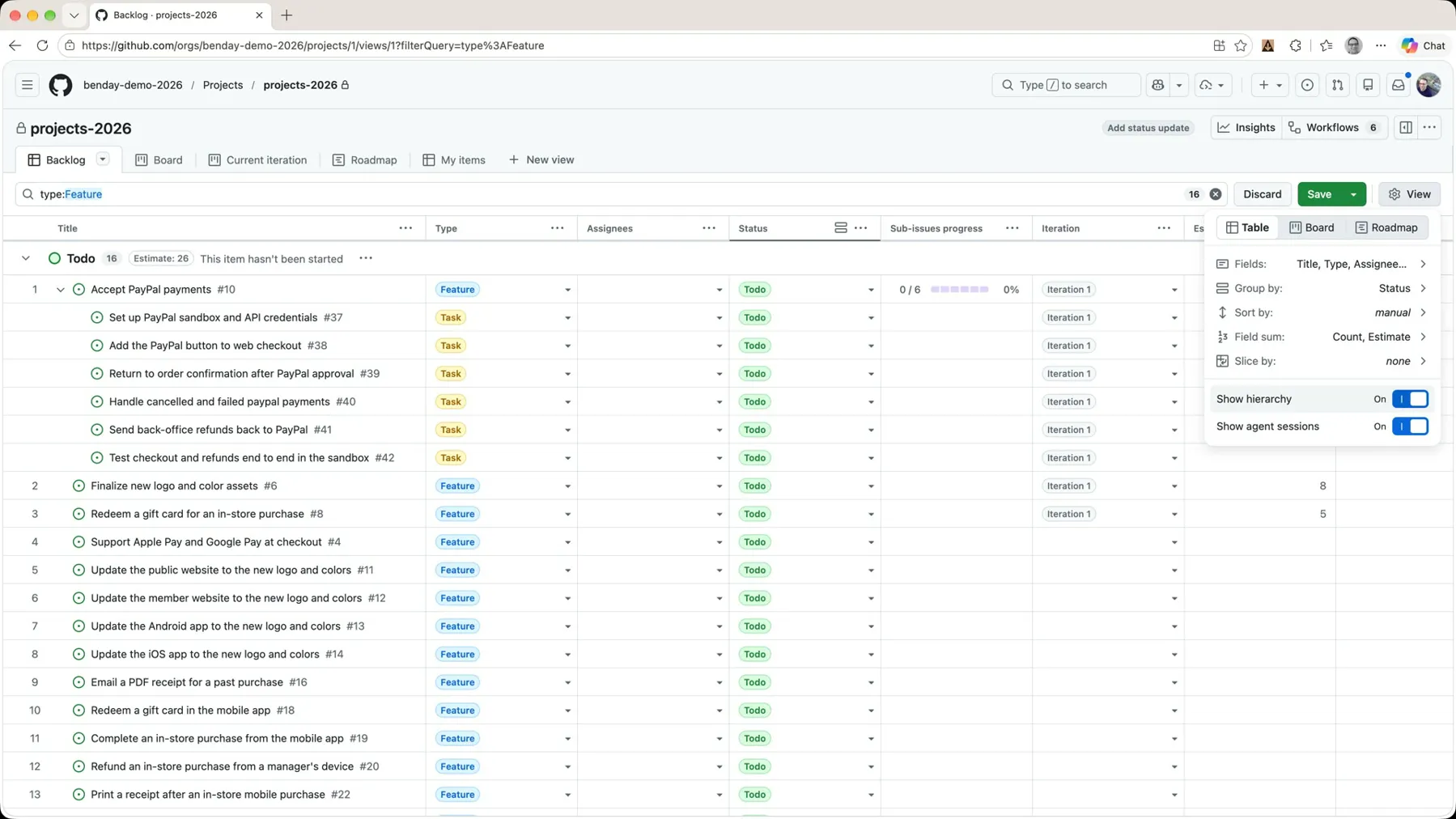Open the pull requests icon in header

tap(1338, 85)
